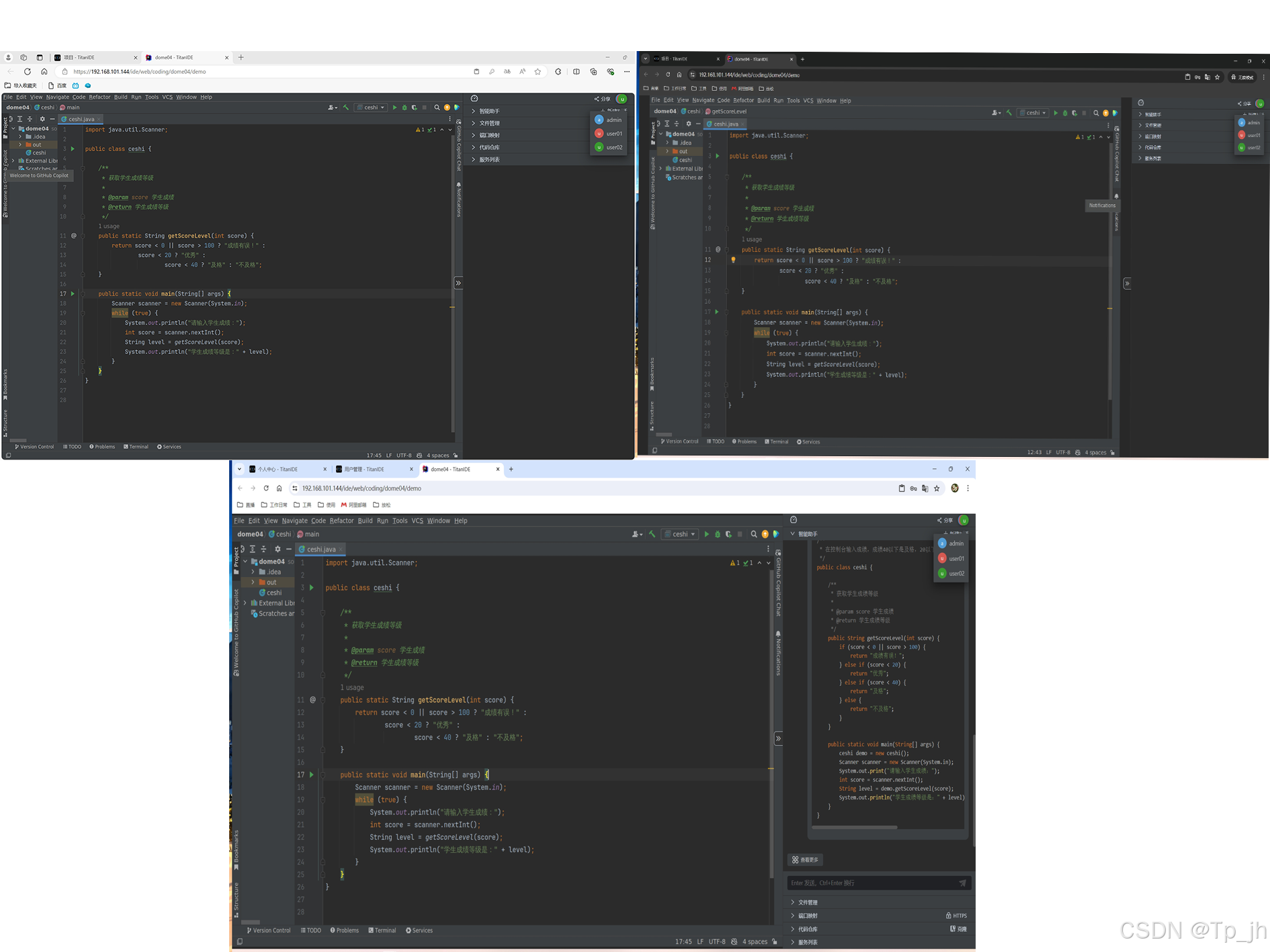Toggle the Structure tool window in top-left window
The image size is (1270, 952).
pyautogui.click(x=5, y=423)
